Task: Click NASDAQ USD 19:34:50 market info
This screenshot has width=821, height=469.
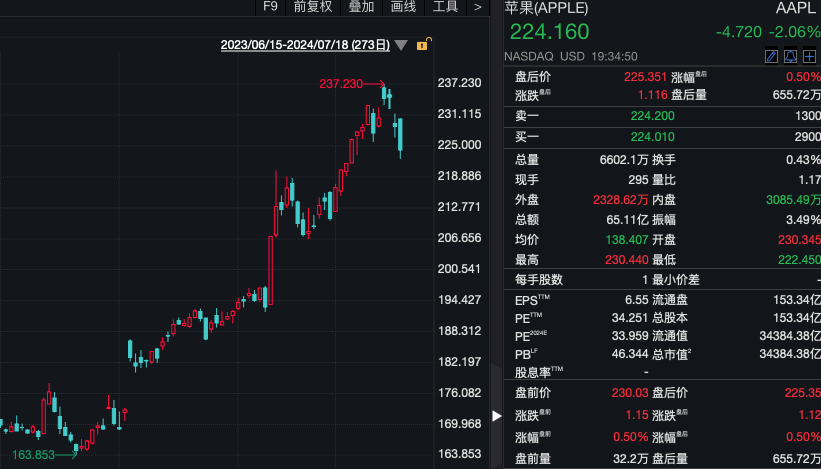Action: (571, 57)
